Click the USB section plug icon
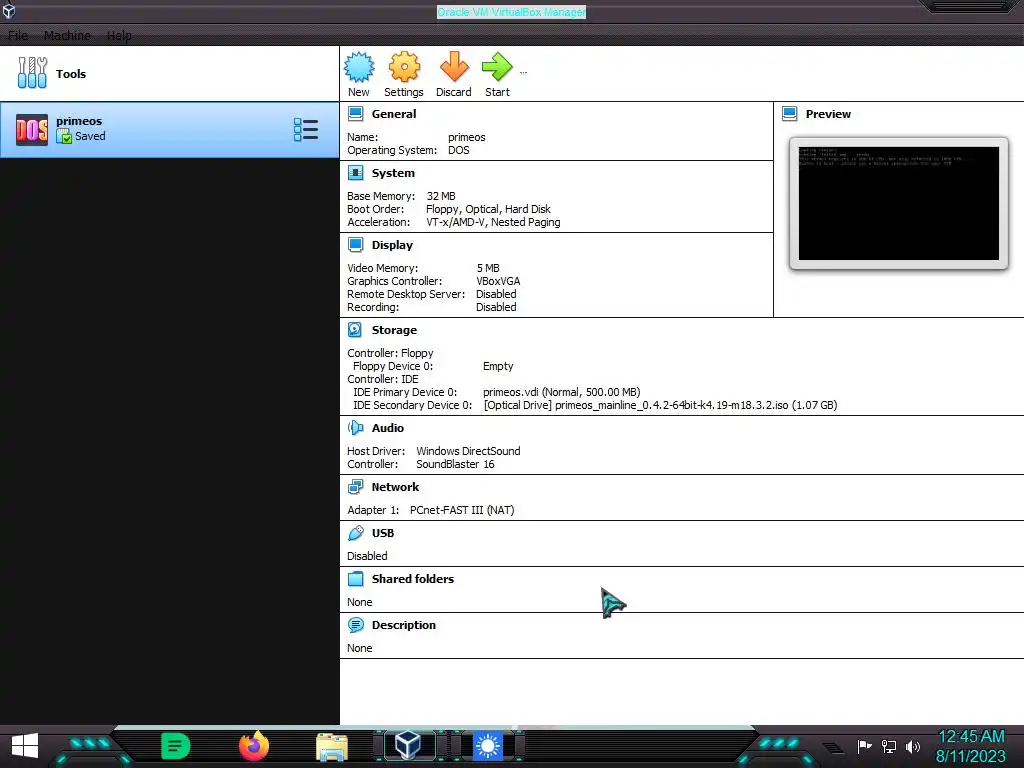The height and width of the screenshot is (768, 1024). coord(355,533)
